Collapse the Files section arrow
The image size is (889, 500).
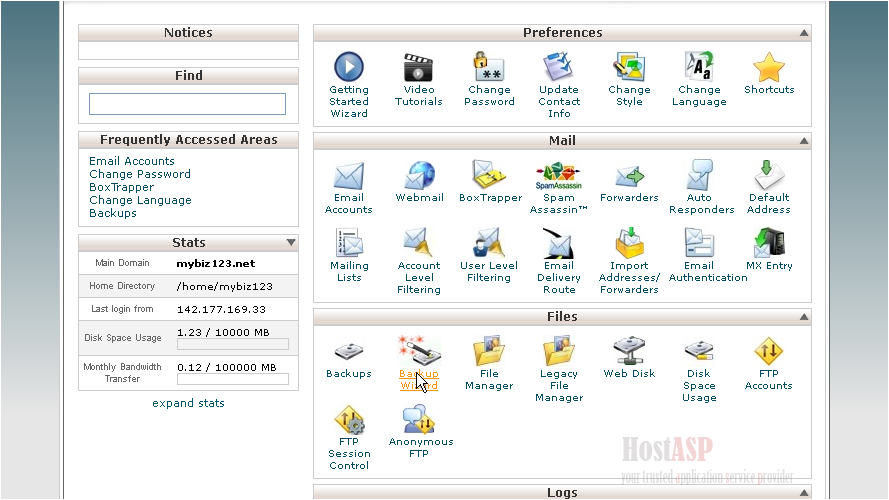(x=803, y=317)
